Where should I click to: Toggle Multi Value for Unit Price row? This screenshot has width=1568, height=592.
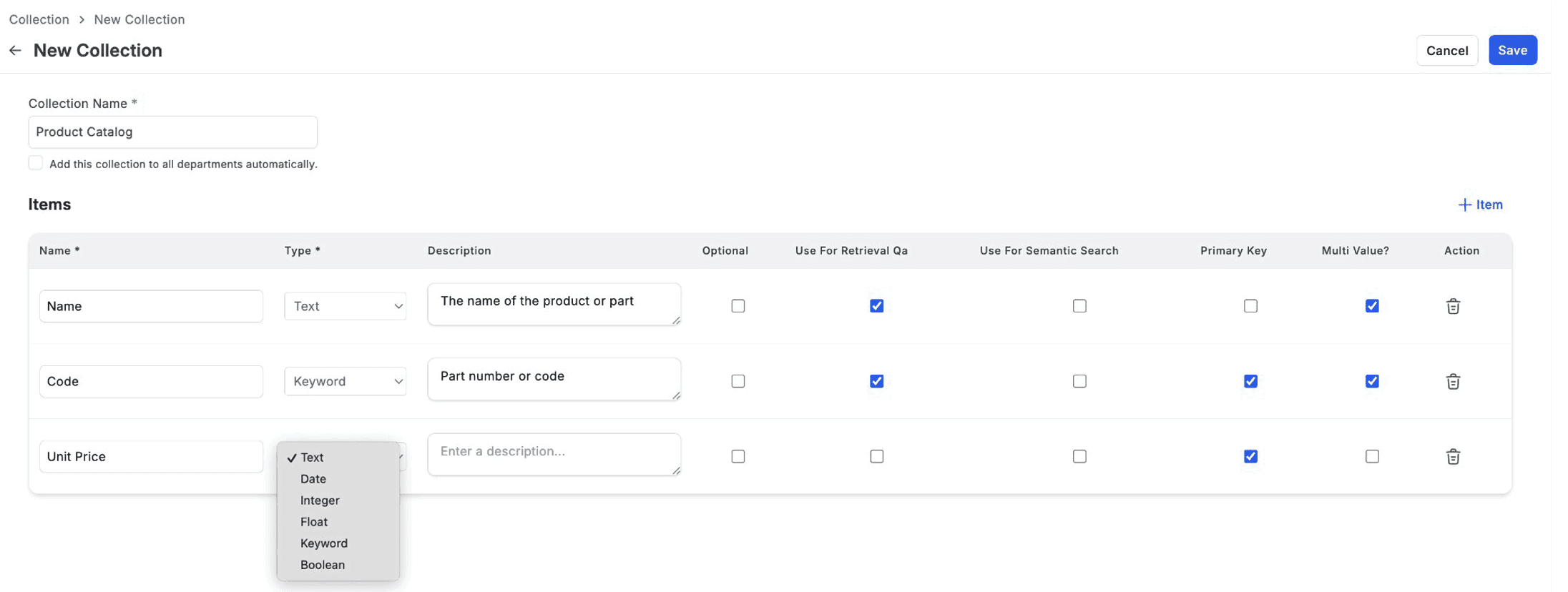point(1371,456)
